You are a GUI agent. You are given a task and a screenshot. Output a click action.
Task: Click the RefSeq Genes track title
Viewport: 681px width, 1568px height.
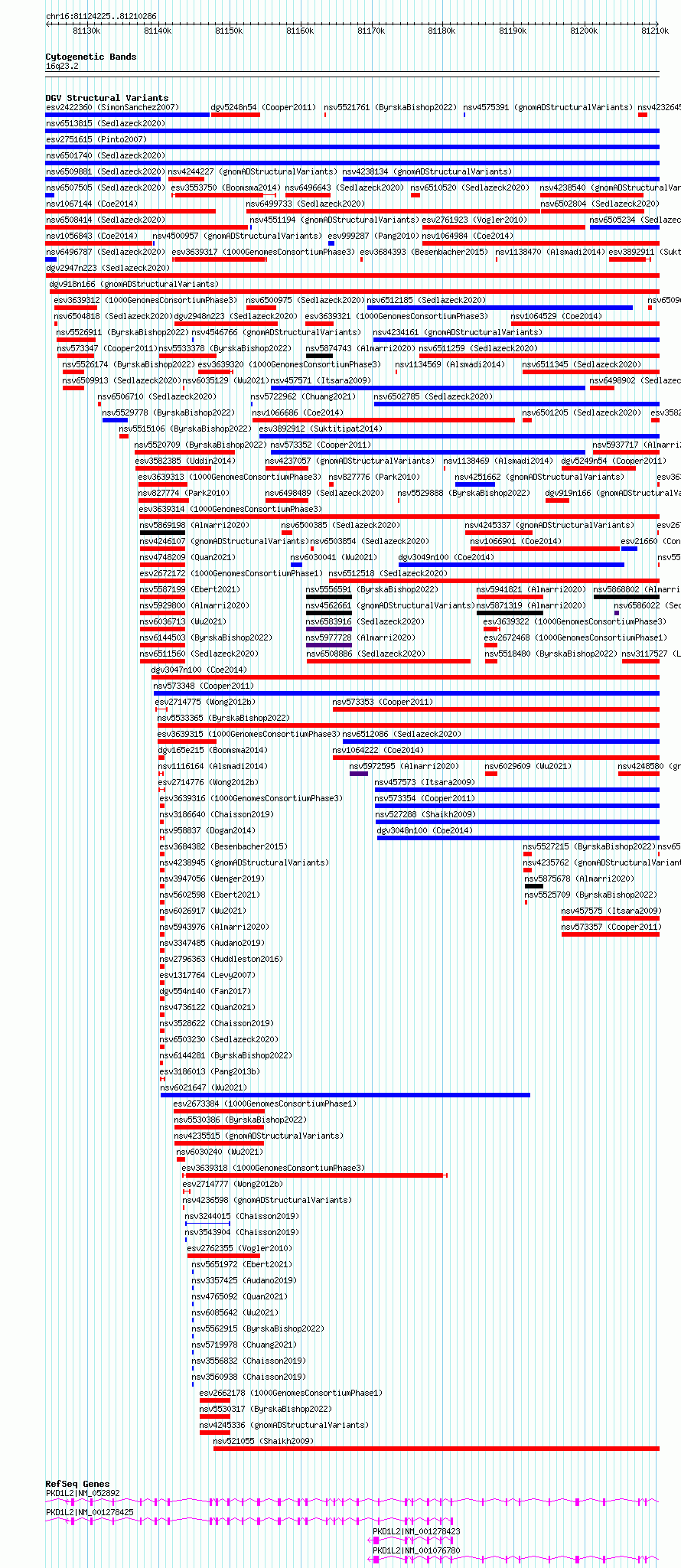click(77, 1484)
